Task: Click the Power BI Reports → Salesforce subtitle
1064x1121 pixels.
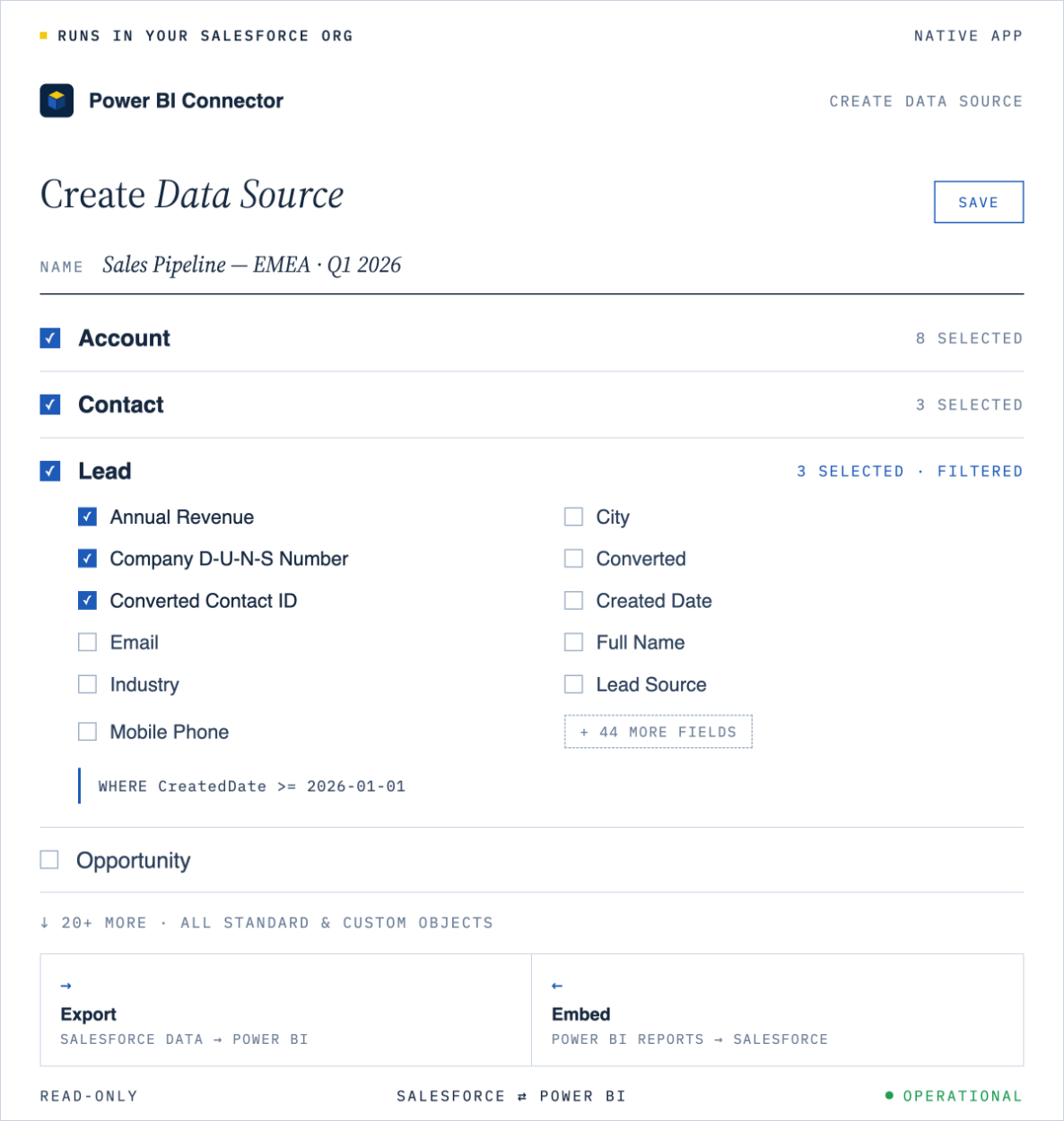Action: (690, 1039)
